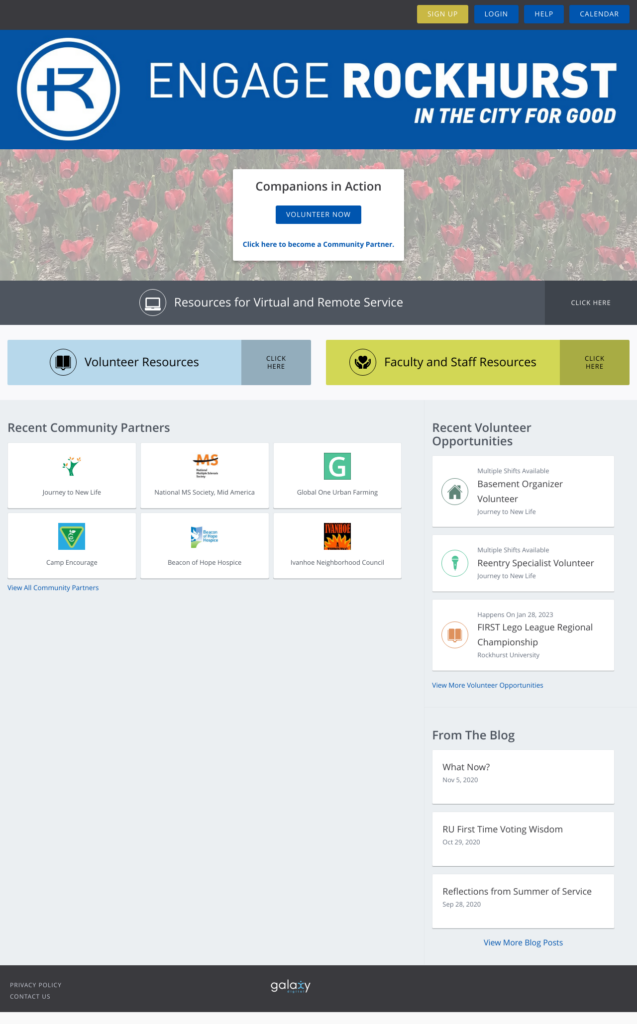Click the galaxy digital footer logo
This screenshot has height=1024, width=637.
point(291,986)
